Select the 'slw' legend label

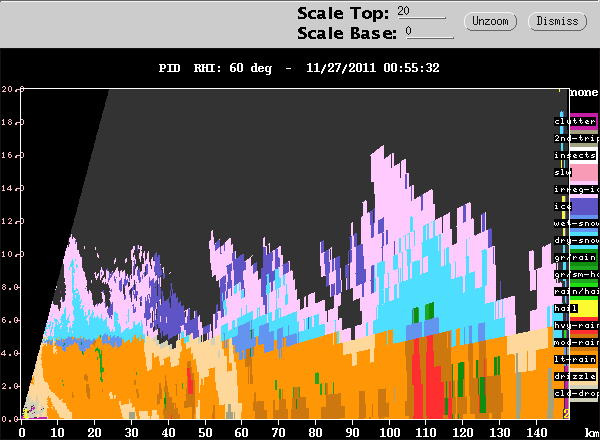click(562, 172)
